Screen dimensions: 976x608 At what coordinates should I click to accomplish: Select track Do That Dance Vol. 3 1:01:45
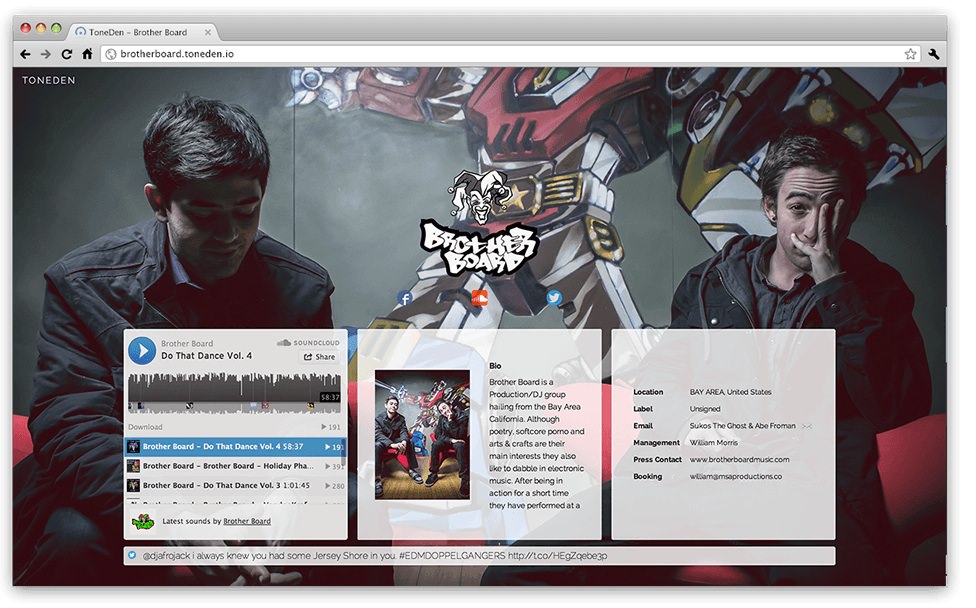[x=235, y=485]
